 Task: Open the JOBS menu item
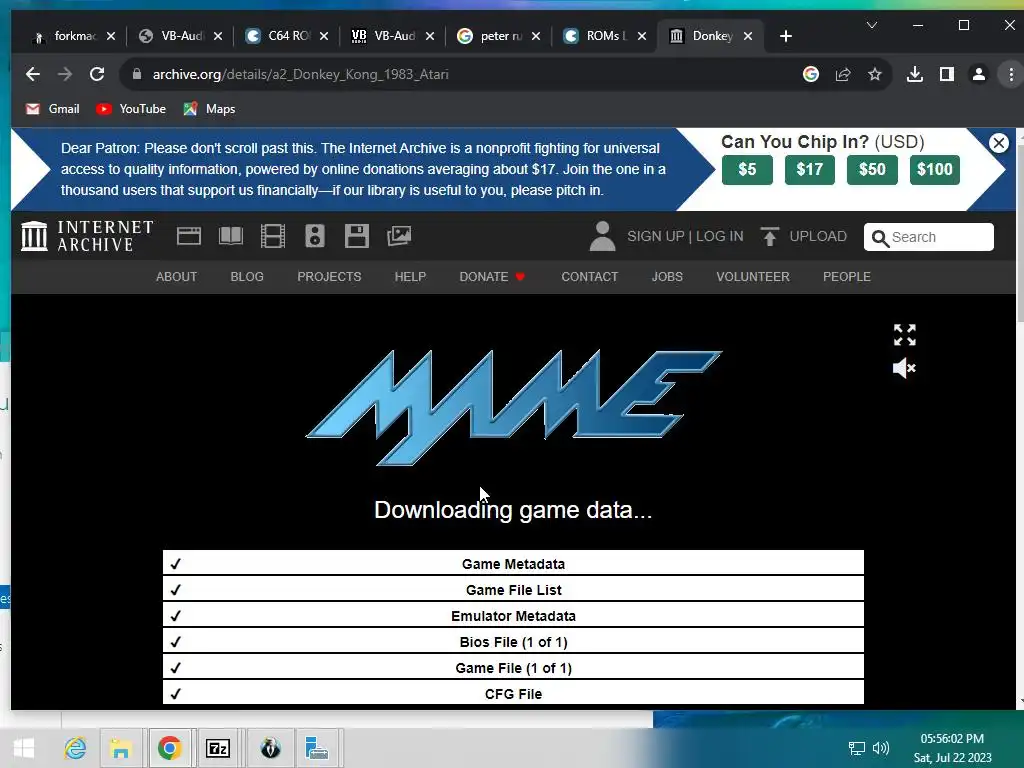coord(667,277)
